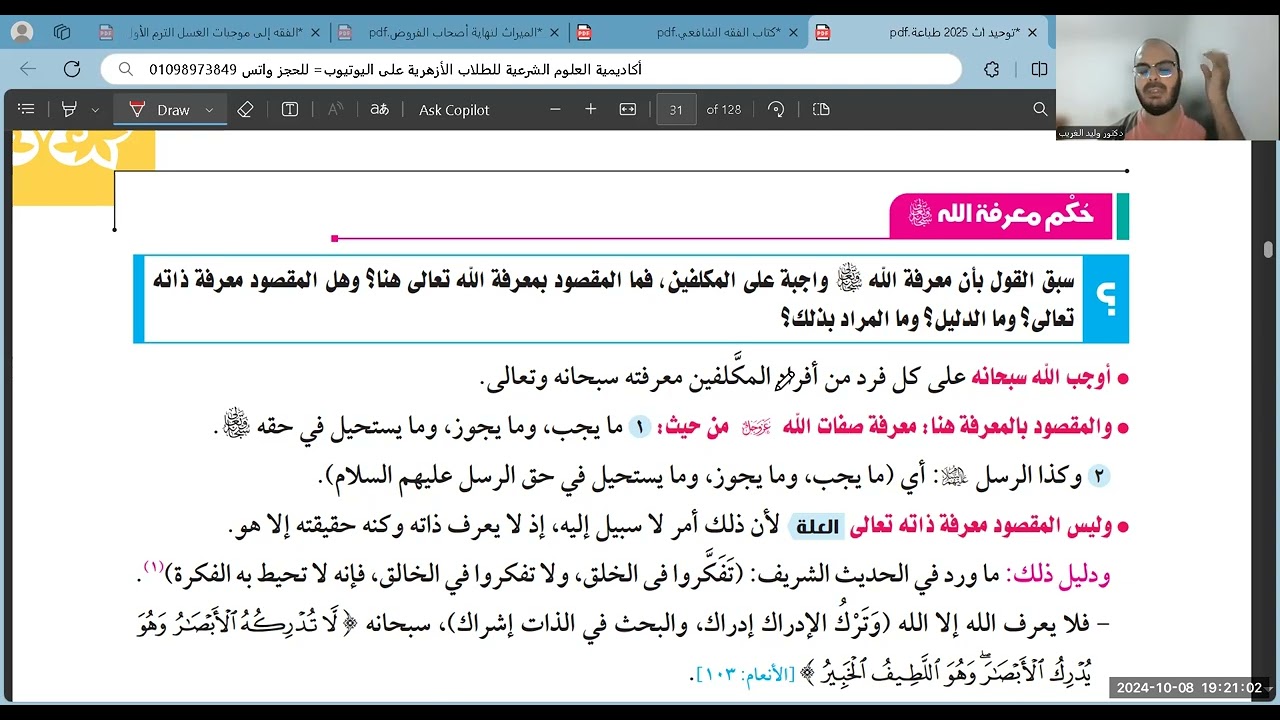Click the 'of 128' page count text
This screenshot has width=1280, height=720.
[x=723, y=110]
